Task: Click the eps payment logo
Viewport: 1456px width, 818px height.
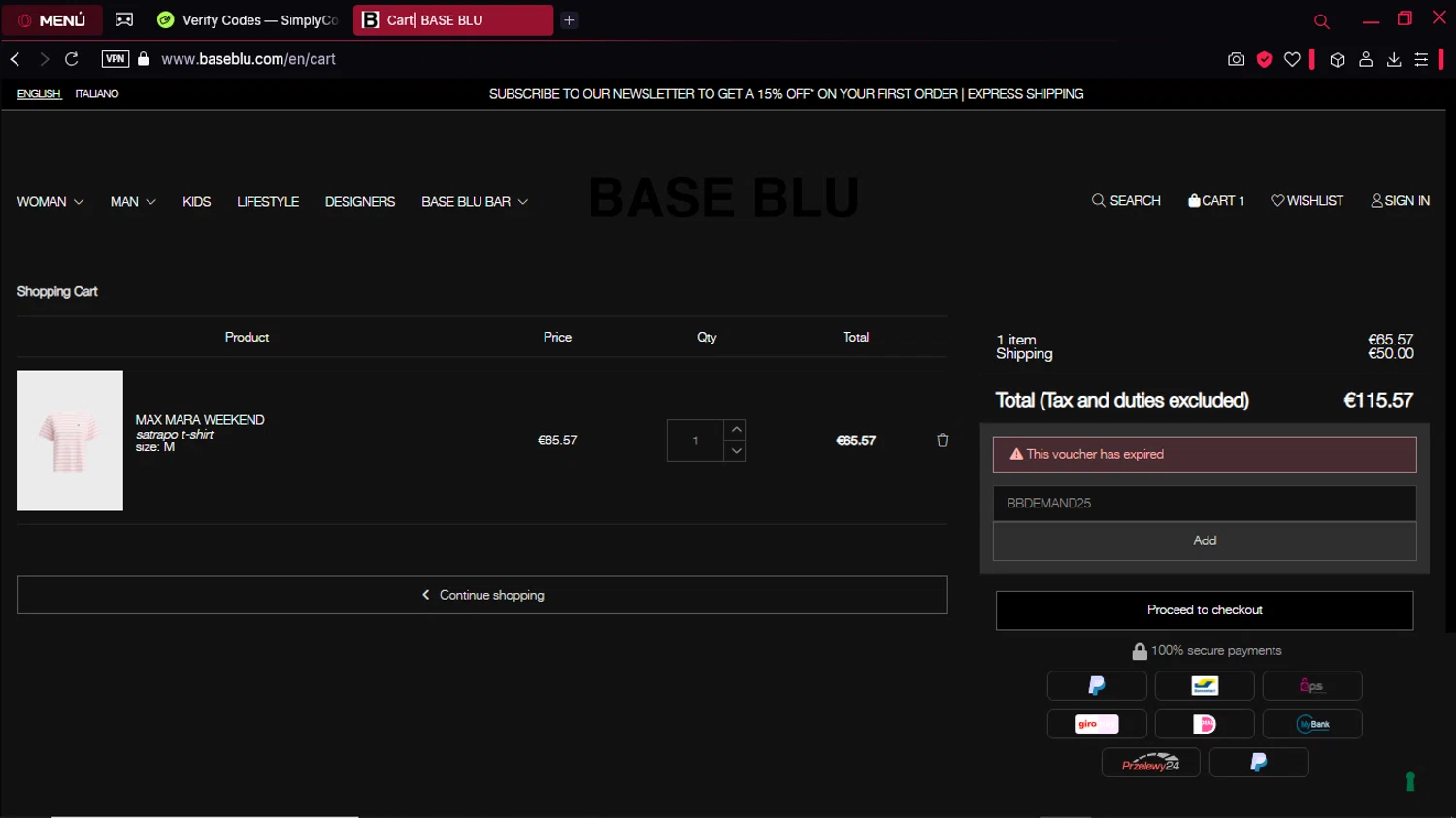Action: click(x=1312, y=686)
